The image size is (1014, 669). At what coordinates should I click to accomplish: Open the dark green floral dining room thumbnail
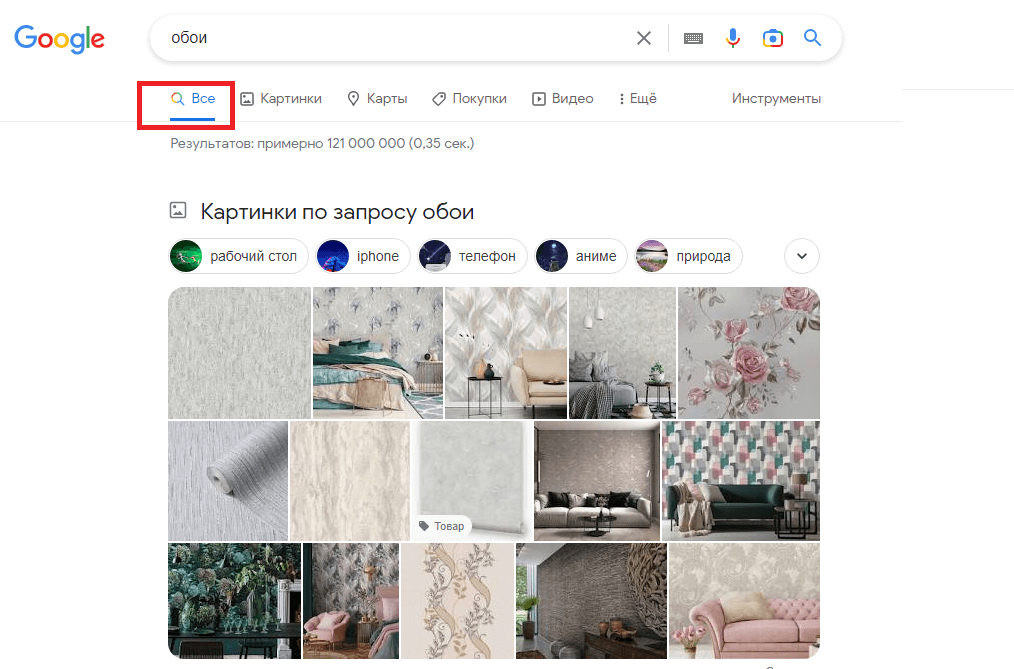pyautogui.click(x=234, y=600)
